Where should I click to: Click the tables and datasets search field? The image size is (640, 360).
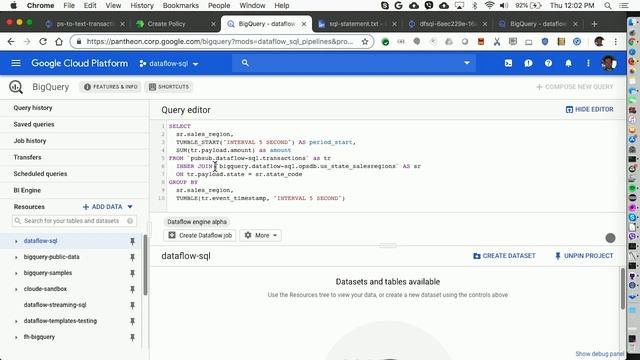pyautogui.click(x=74, y=221)
